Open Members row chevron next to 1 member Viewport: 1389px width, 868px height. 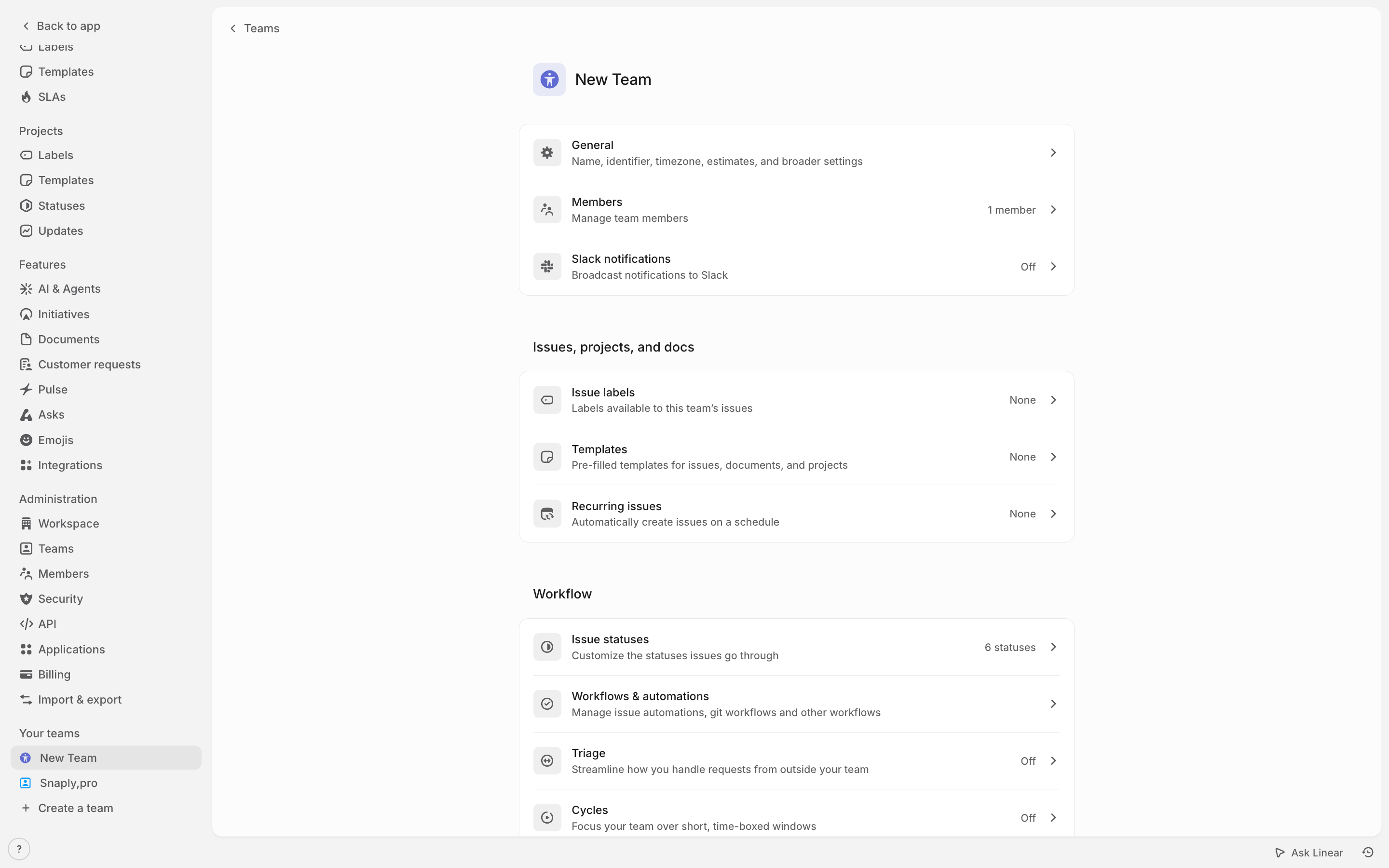coord(1053,210)
